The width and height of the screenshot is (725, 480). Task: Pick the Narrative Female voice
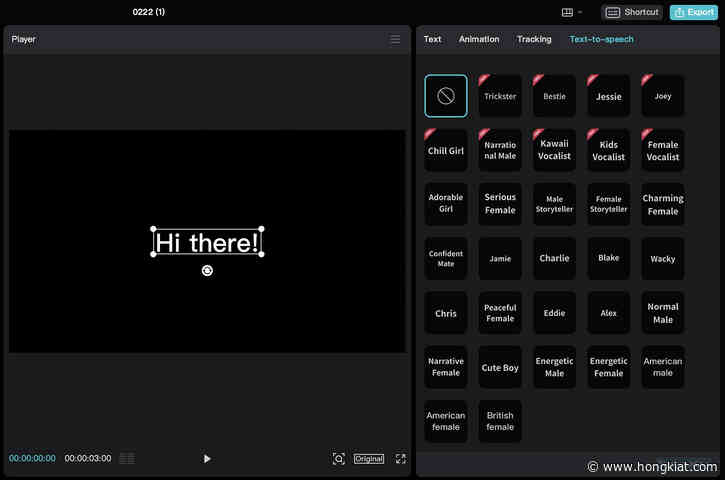tap(446, 367)
